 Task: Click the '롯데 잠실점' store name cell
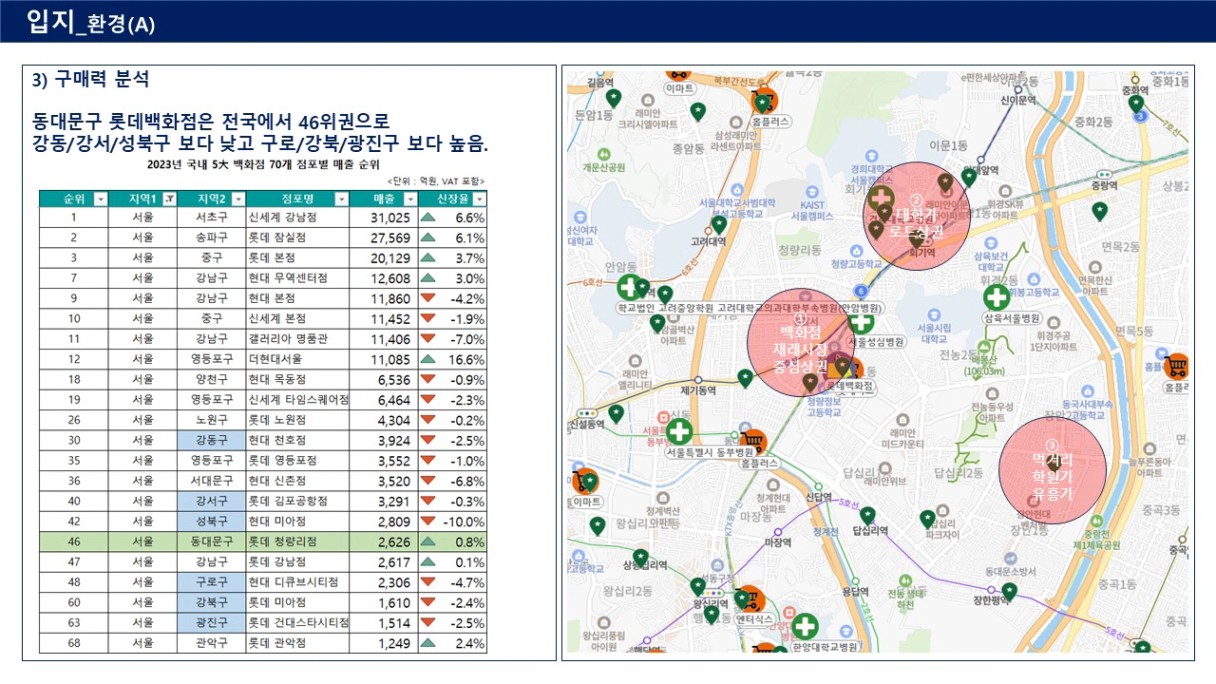pos(298,237)
